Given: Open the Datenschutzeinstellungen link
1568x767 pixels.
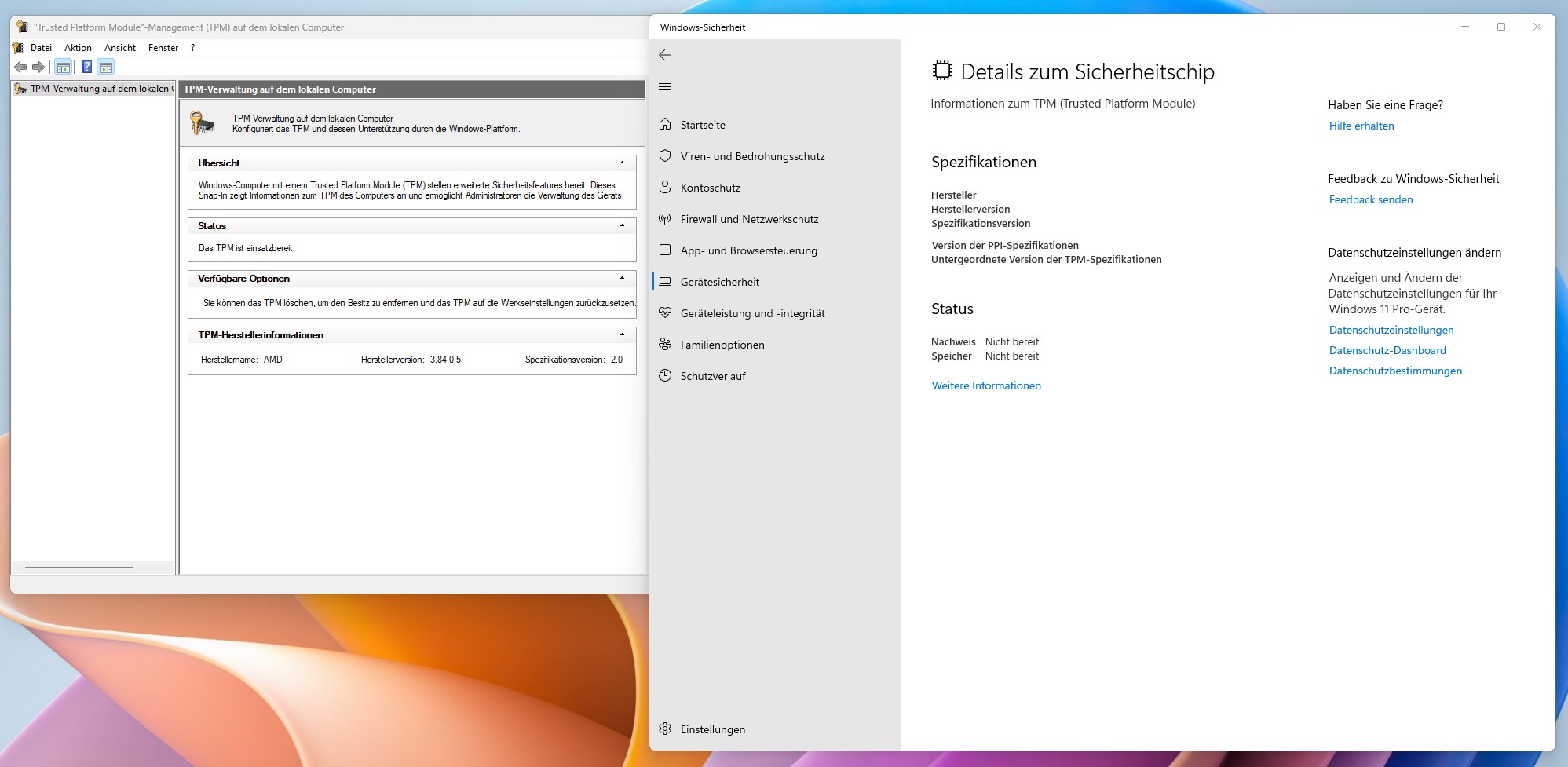Looking at the screenshot, I should 1391,330.
